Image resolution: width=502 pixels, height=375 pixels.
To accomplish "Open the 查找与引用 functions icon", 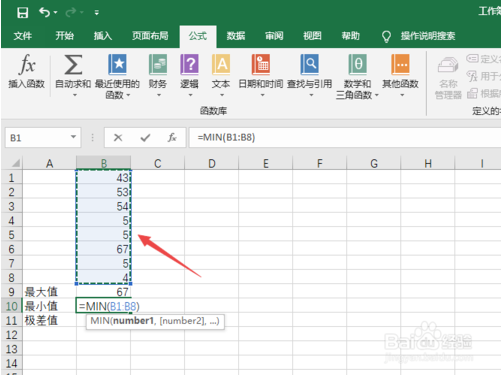I will tap(310, 64).
